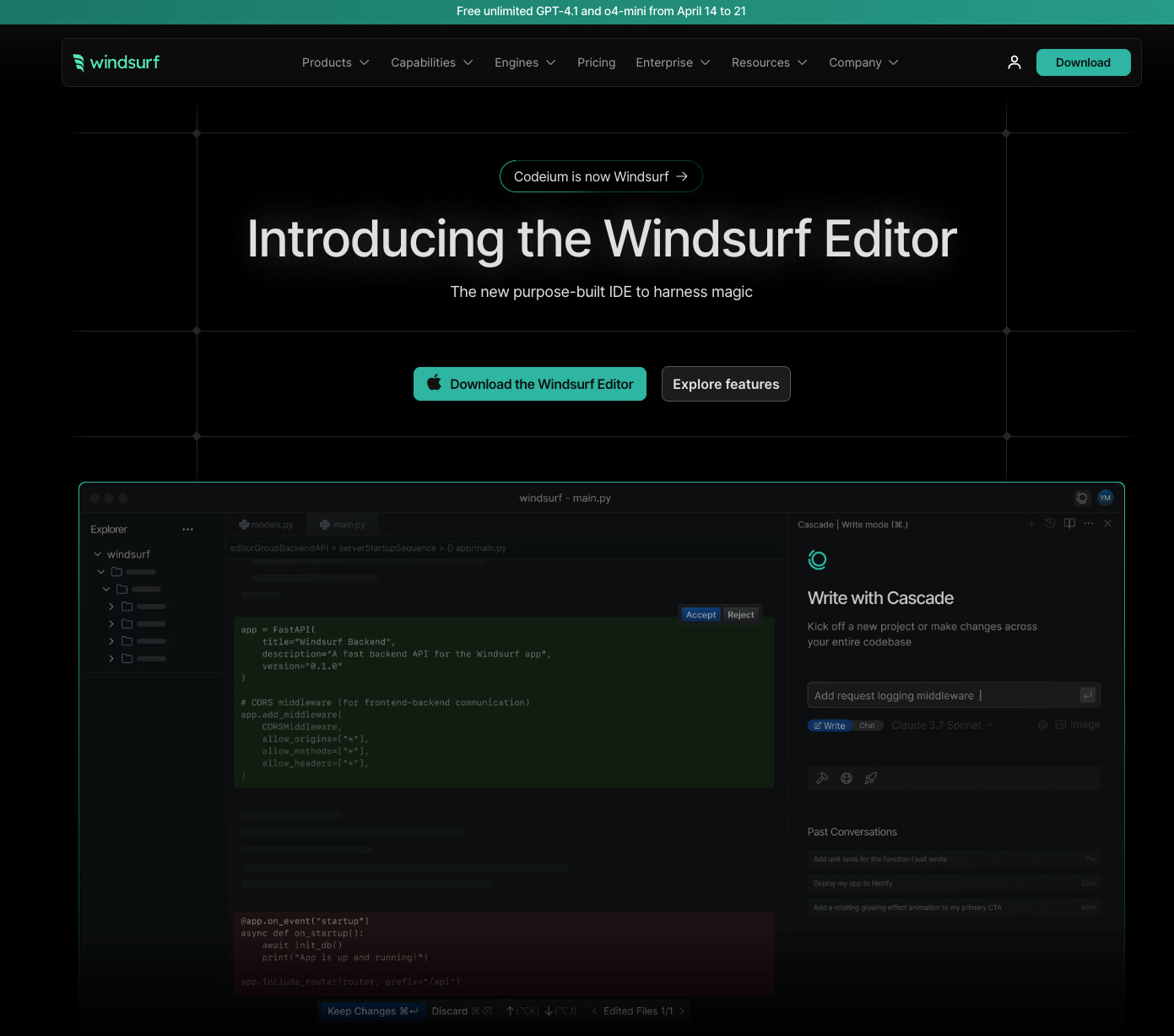Screen dimensions: 1174x1036
Task: Open the Company dropdown menu
Action: [863, 62]
